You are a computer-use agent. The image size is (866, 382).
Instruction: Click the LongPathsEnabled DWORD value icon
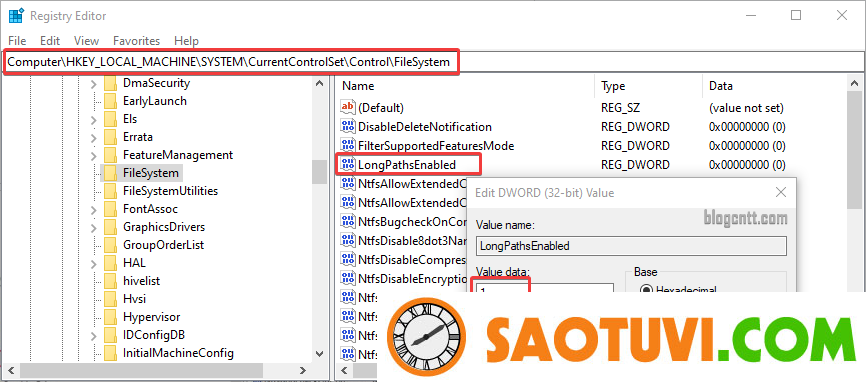pos(347,165)
